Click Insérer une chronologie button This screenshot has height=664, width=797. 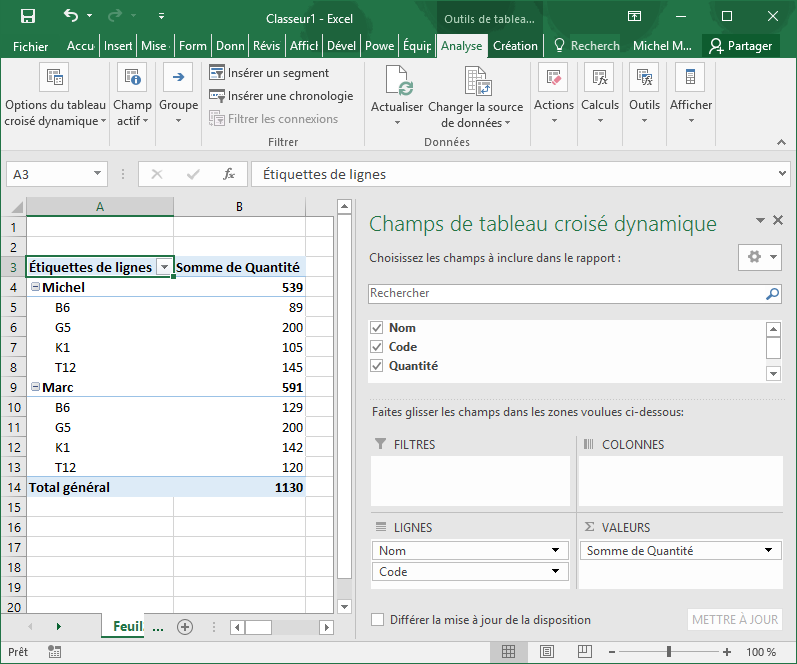(x=281, y=96)
